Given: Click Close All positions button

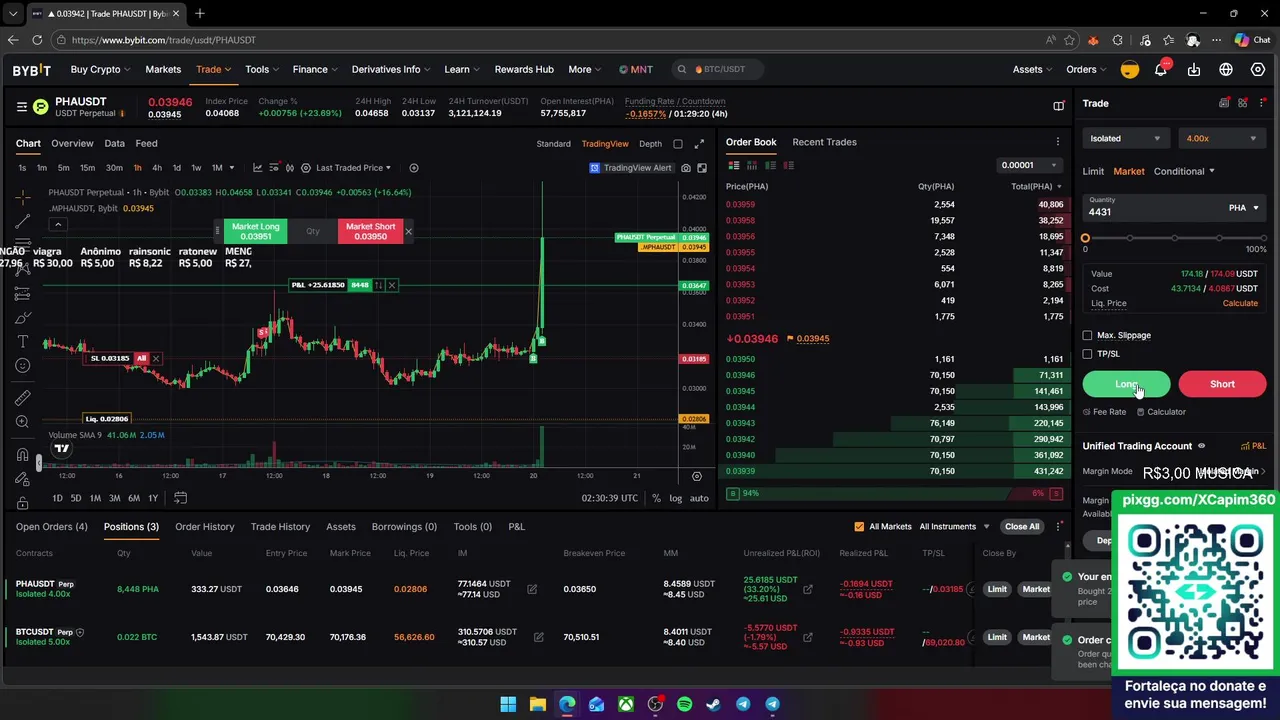Looking at the screenshot, I should (1022, 527).
